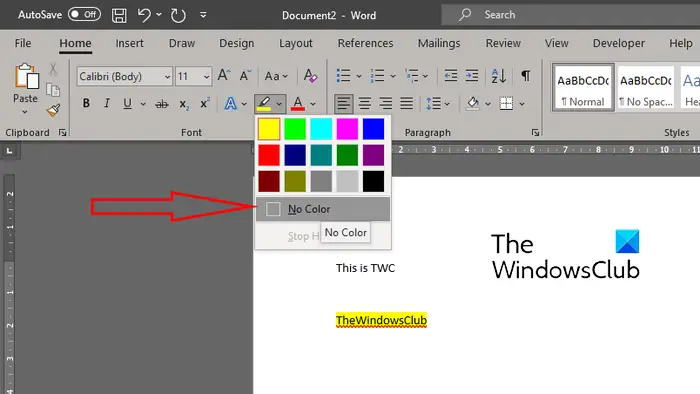Open the File tab
This screenshot has height=394, width=700.
(x=23, y=43)
